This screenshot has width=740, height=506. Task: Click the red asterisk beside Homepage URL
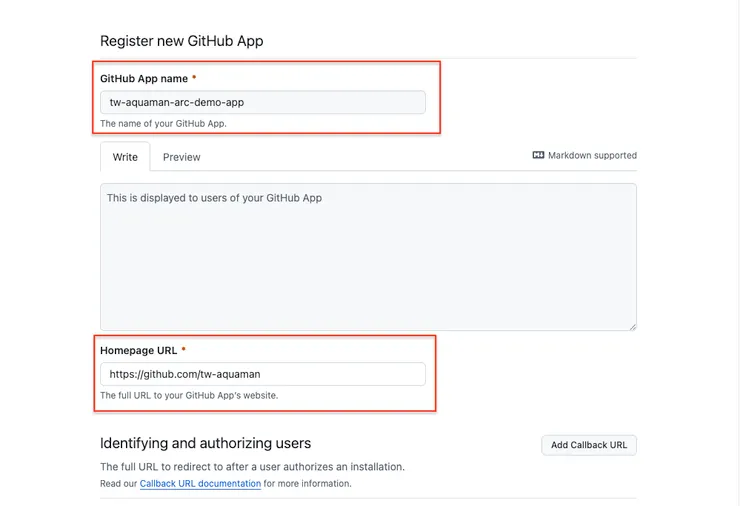tap(184, 350)
